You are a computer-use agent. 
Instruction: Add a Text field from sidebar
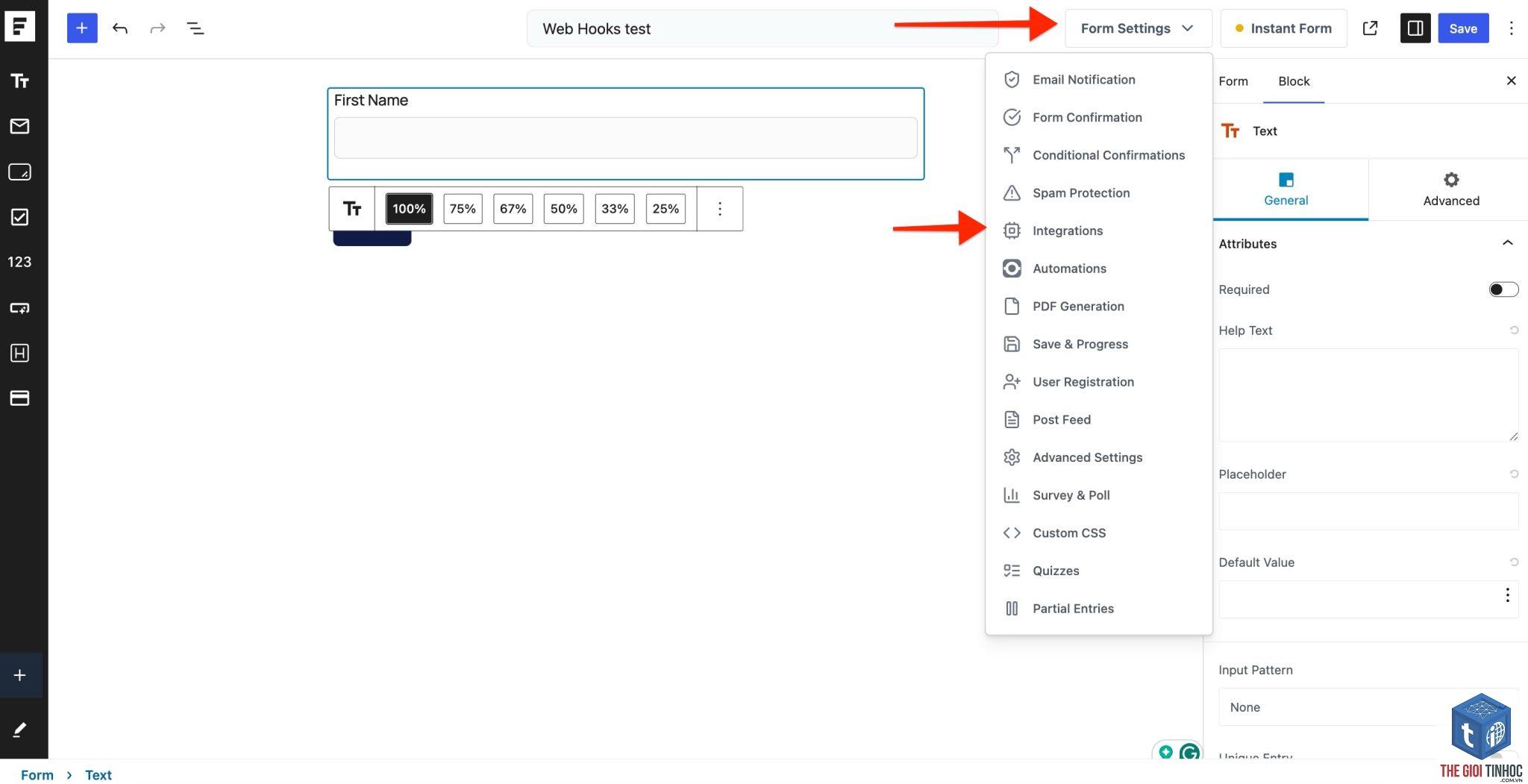pyautogui.click(x=19, y=81)
